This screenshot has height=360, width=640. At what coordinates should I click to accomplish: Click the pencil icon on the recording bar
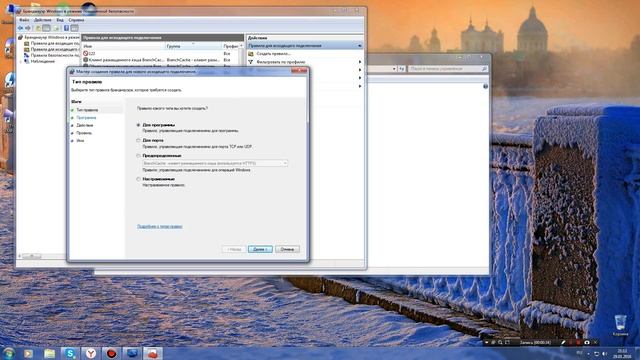click(563, 342)
